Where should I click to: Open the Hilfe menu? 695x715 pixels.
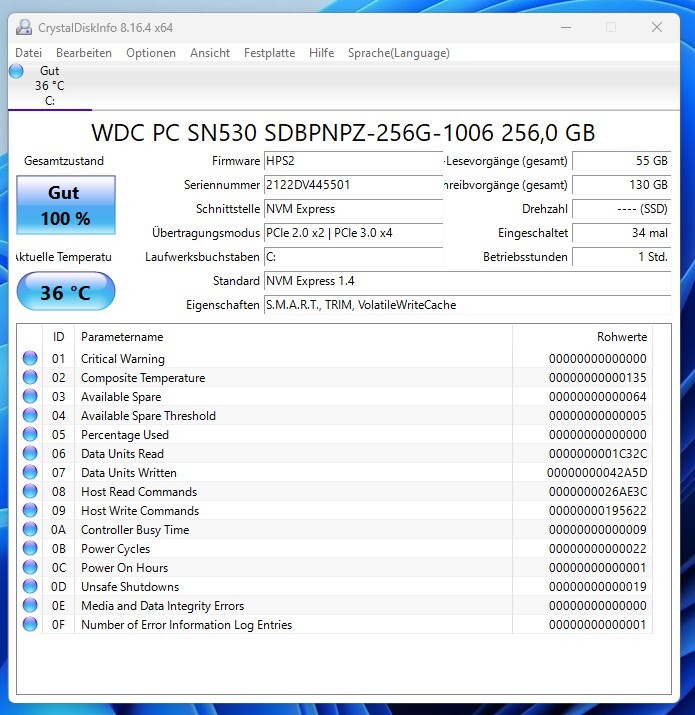(x=322, y=53)
